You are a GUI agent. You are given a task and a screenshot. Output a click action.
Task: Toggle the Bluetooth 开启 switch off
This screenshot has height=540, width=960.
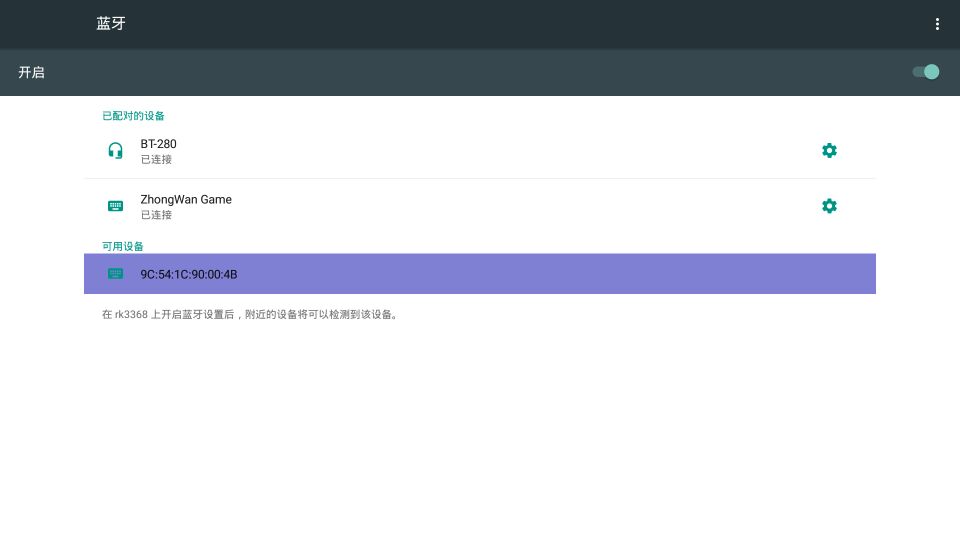926,72
